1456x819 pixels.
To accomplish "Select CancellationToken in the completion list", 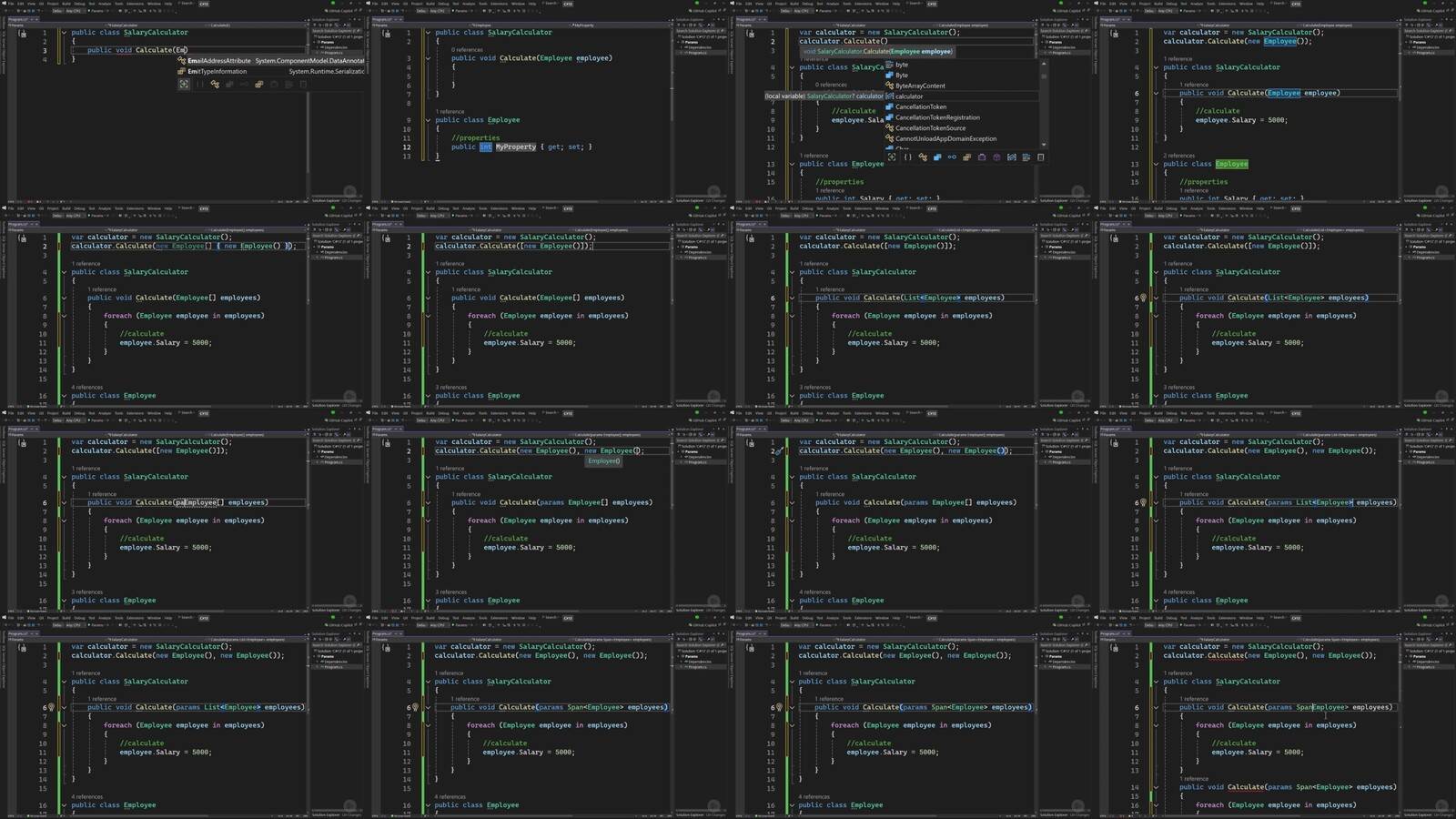I will pyautogui.click(x=961, y=106).
